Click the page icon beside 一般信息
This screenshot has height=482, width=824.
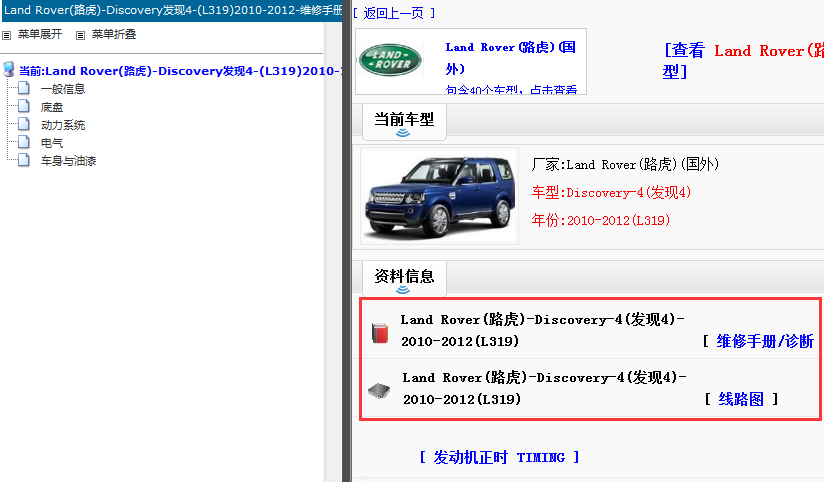(x=24, y=88)
